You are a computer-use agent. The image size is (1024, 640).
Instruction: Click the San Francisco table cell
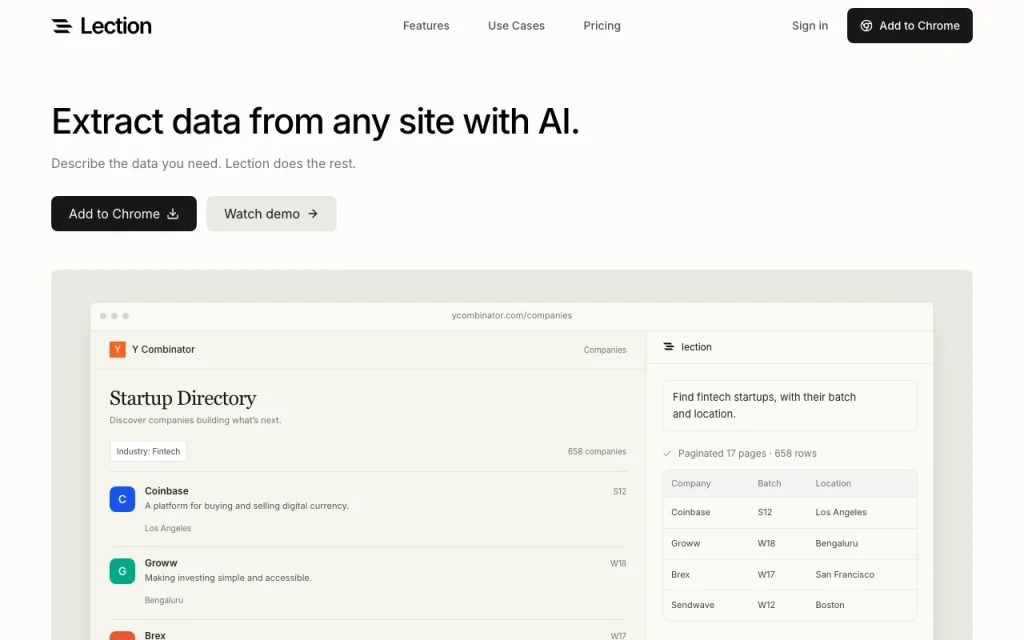point(844,575)
